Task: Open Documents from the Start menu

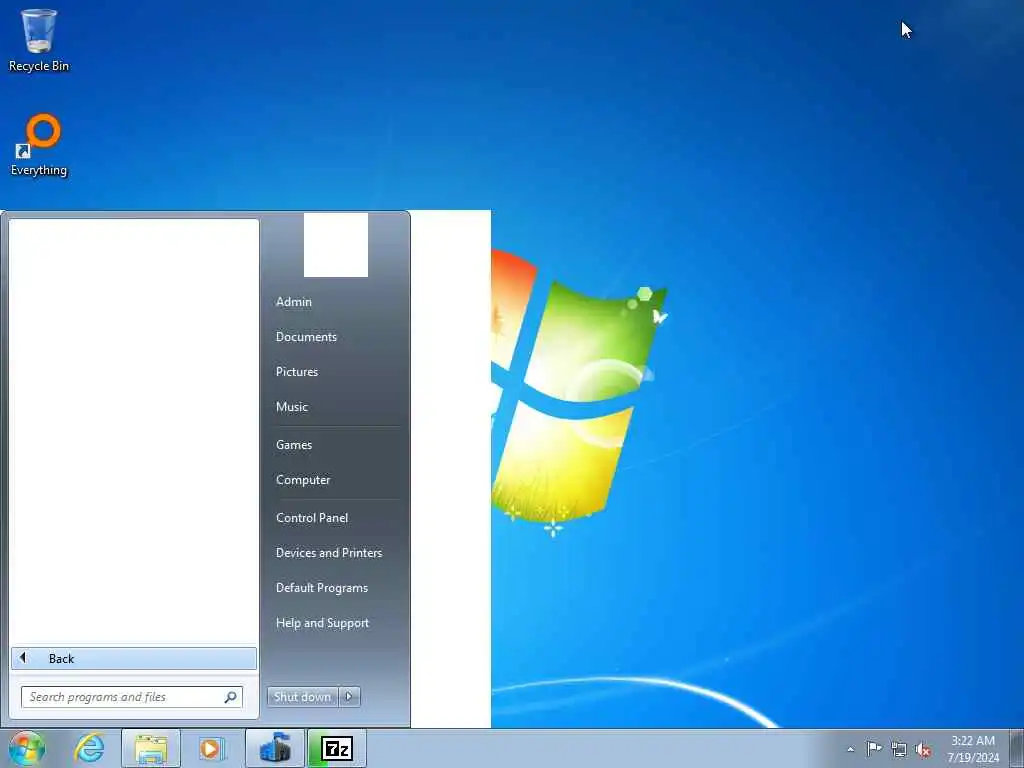Action: point(306,337)
